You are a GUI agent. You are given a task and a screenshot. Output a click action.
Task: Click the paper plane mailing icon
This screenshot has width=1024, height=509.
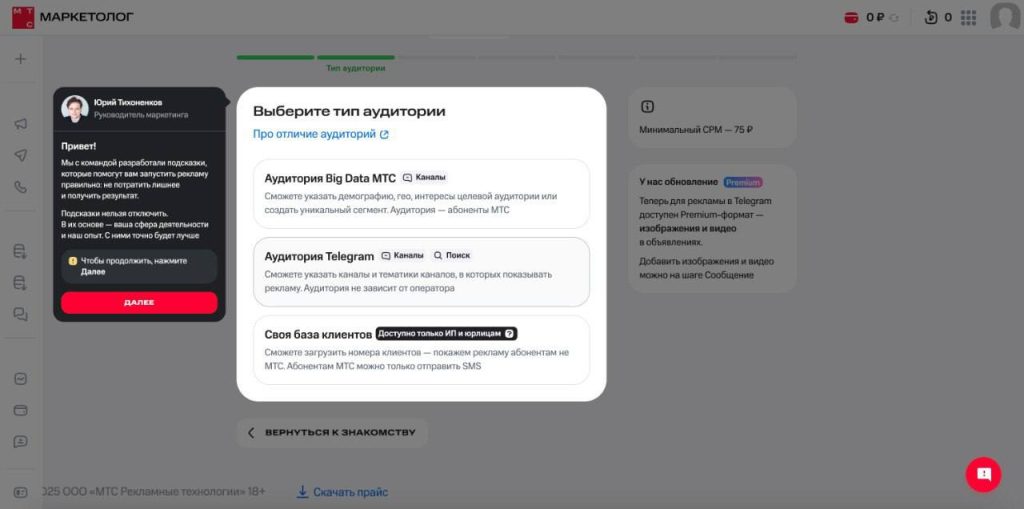pos(20,156)
